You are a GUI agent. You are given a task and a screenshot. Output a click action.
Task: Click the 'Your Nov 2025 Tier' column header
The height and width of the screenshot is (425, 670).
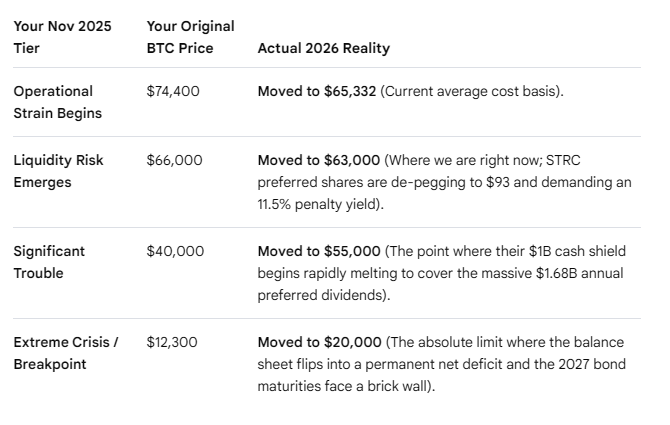coord(62,37)
